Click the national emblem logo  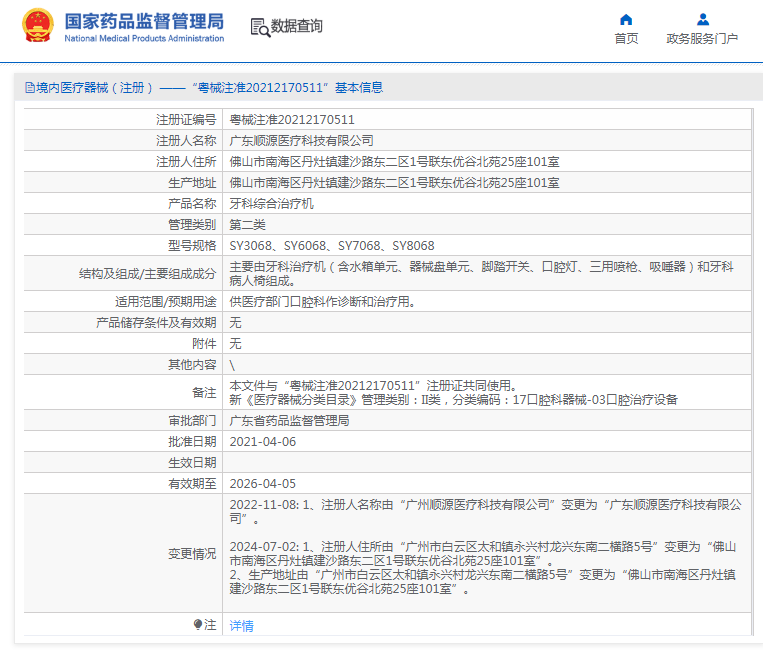[37, 26]
